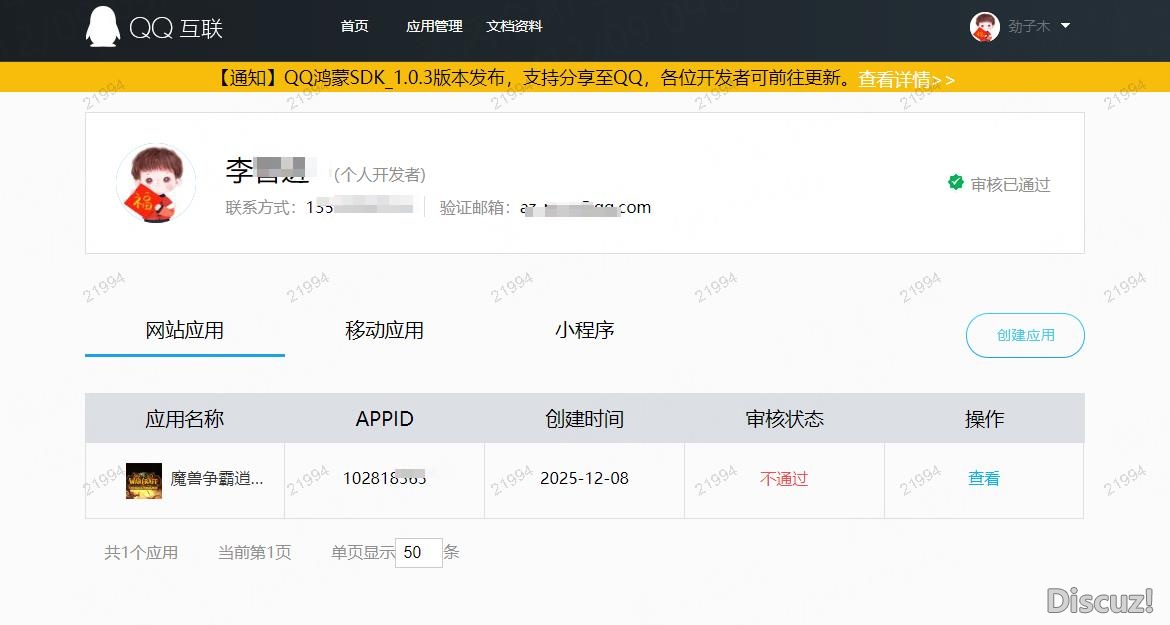Select the 网站应用 tab

coord(185,331)
